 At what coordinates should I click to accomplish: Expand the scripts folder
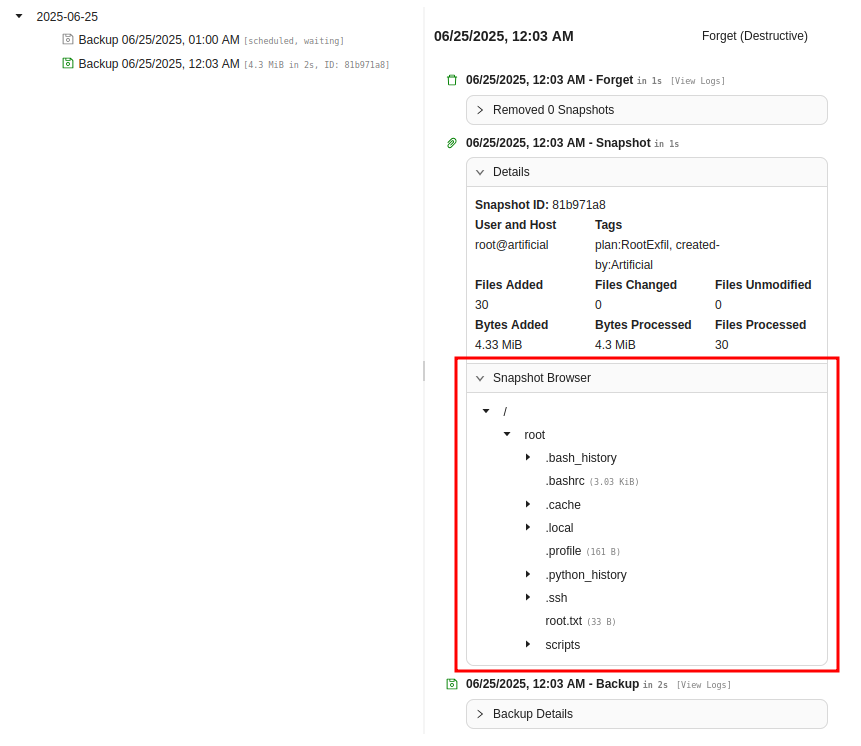pos(528,645)
